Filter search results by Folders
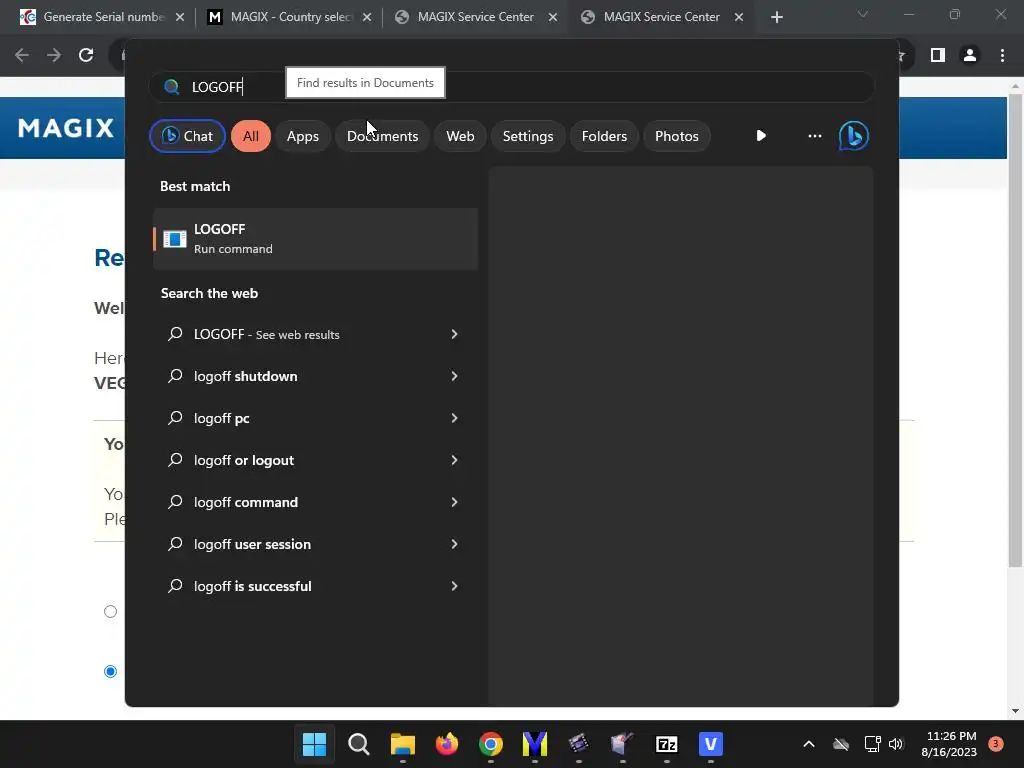The height and width of the screenshot is (768, 1024). point(604,136)
